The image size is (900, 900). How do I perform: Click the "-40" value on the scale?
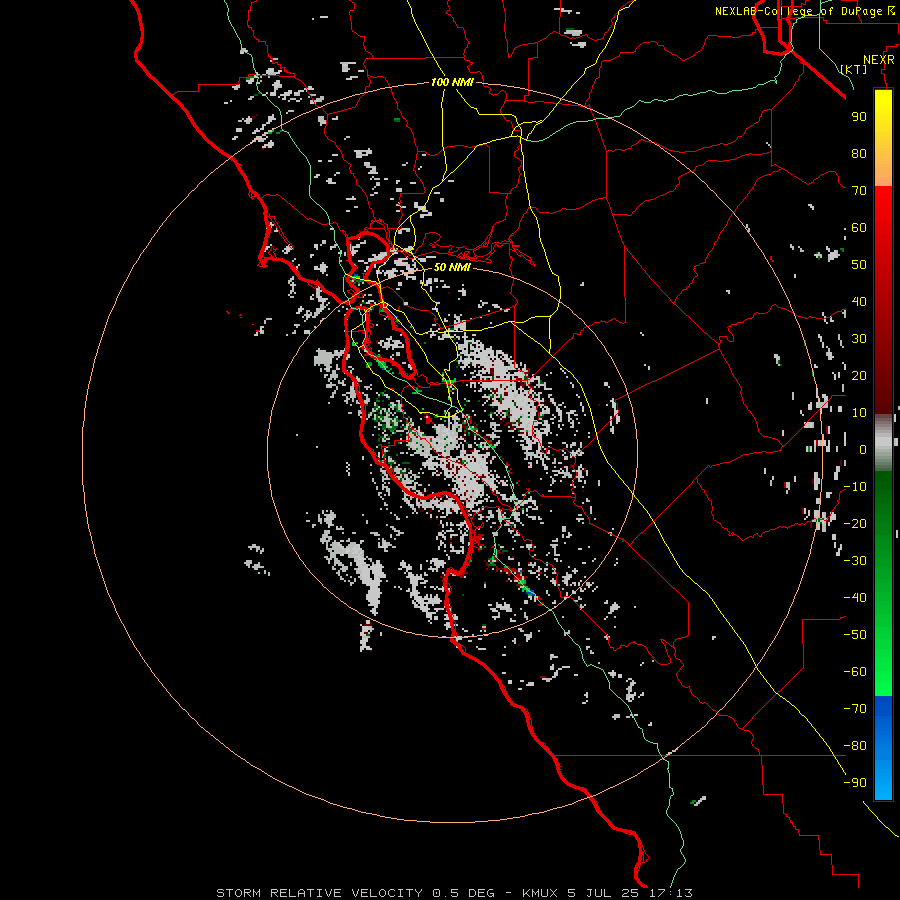tap(855, 598)
